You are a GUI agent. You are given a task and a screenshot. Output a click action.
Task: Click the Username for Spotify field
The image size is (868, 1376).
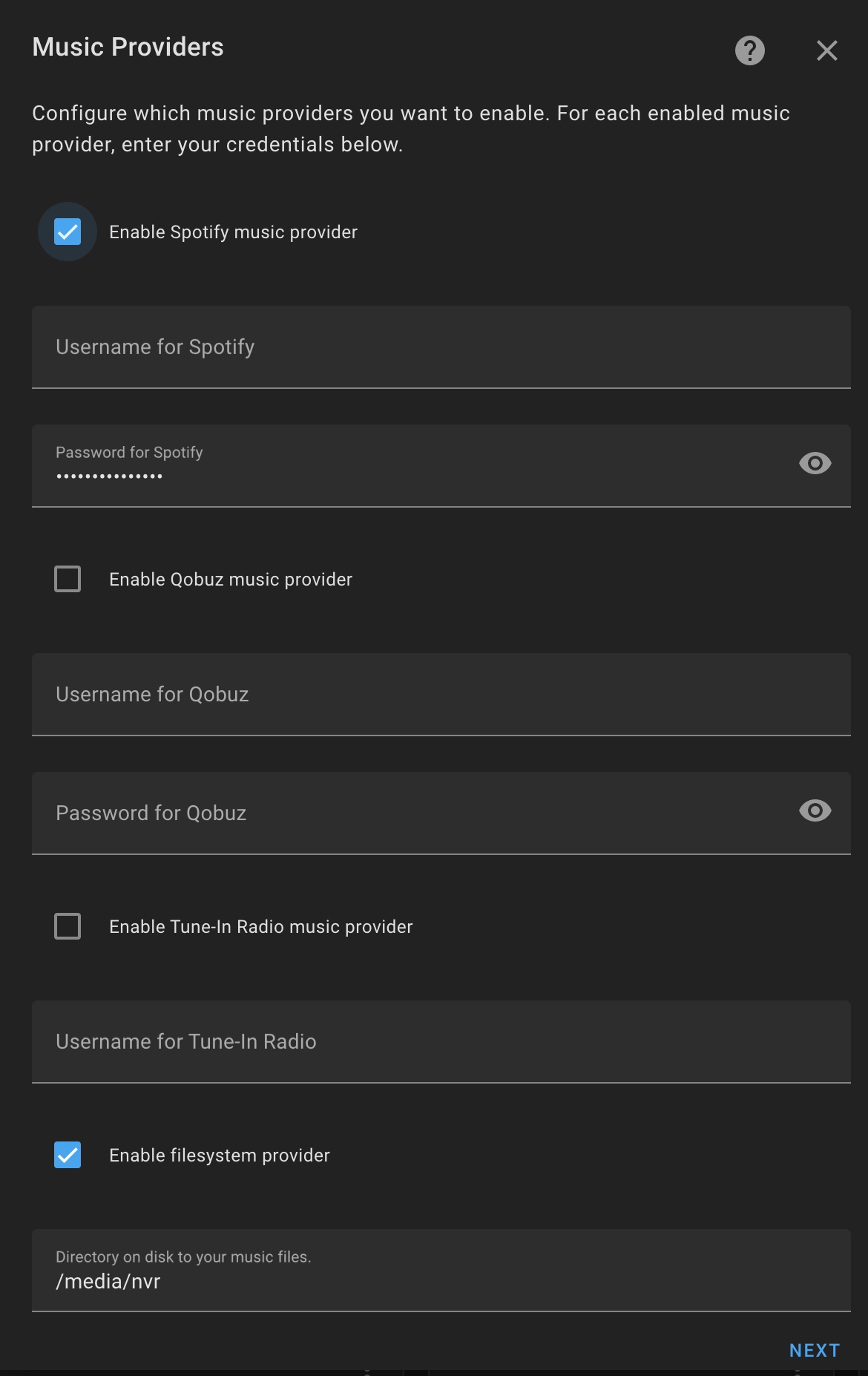(441, 347)
